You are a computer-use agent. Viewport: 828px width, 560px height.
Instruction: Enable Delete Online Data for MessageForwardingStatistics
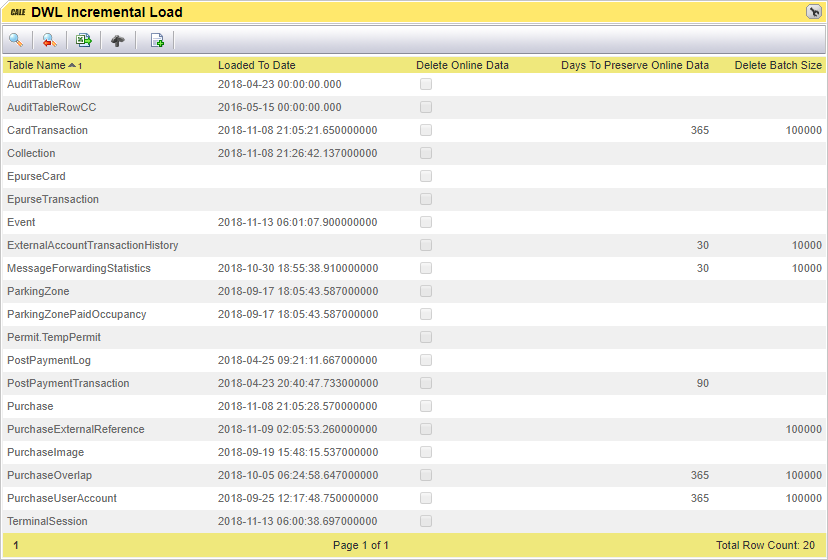coord(426,268)
